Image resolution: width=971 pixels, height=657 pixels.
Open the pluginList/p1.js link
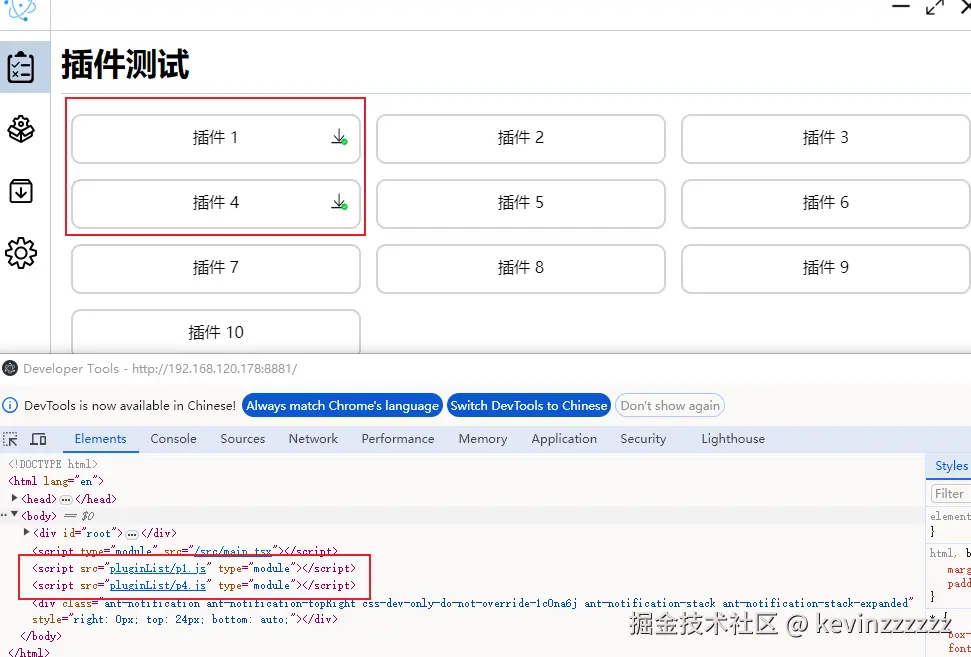tap(158, 568)
